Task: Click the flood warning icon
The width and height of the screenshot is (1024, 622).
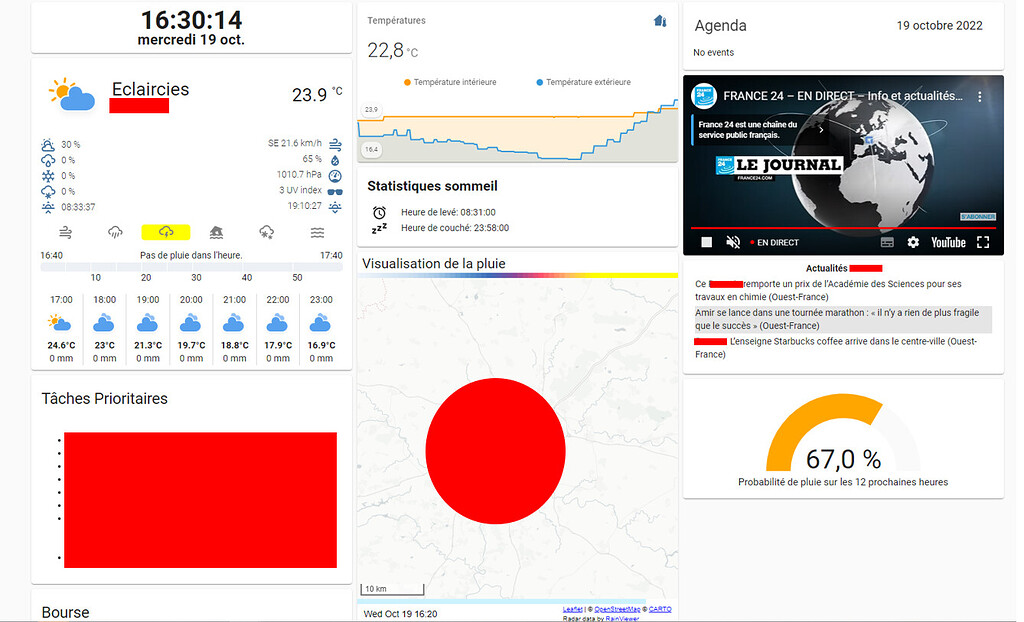Action: [215, 232]
